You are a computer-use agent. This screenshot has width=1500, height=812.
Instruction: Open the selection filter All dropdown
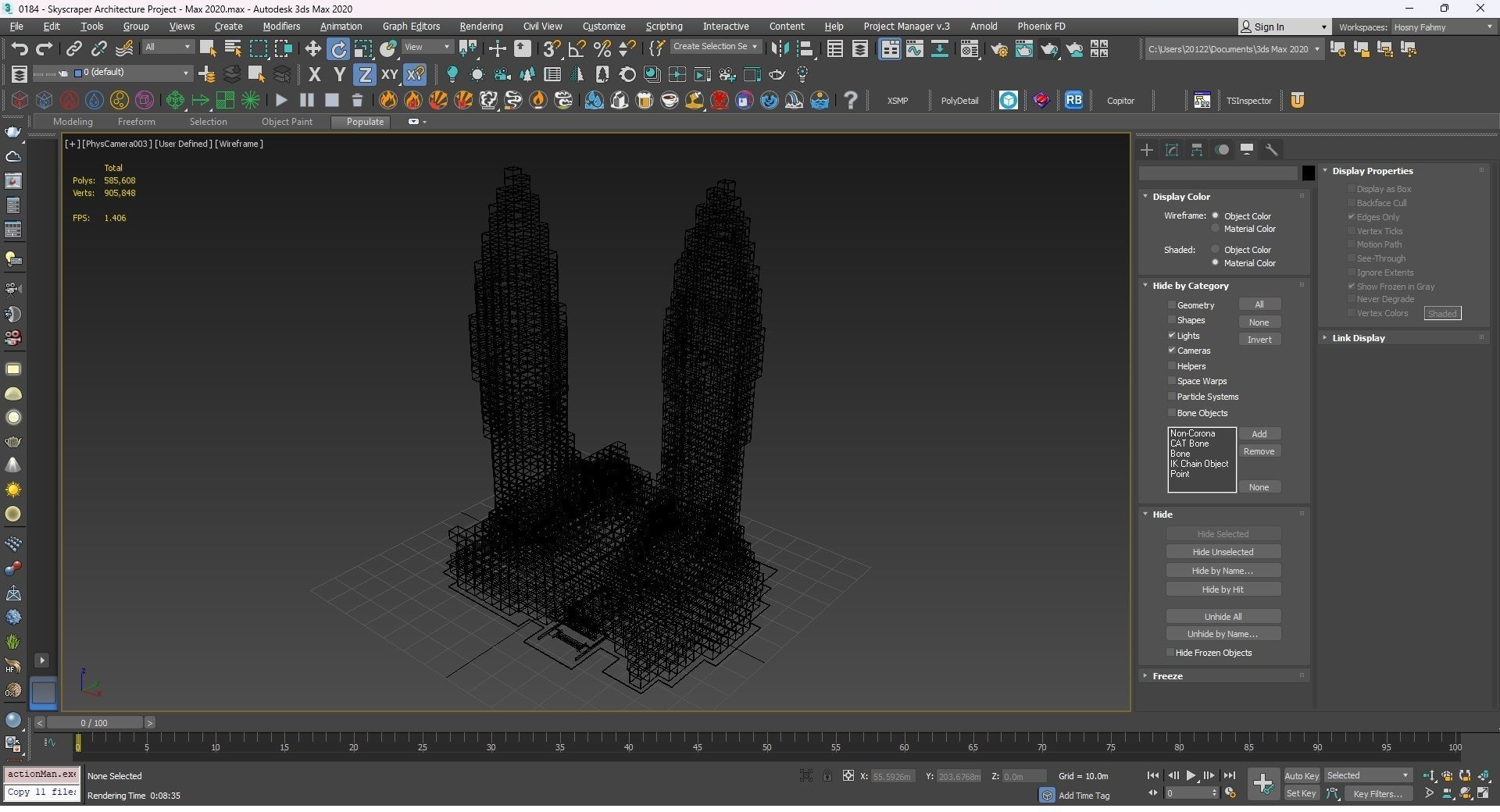168,48
